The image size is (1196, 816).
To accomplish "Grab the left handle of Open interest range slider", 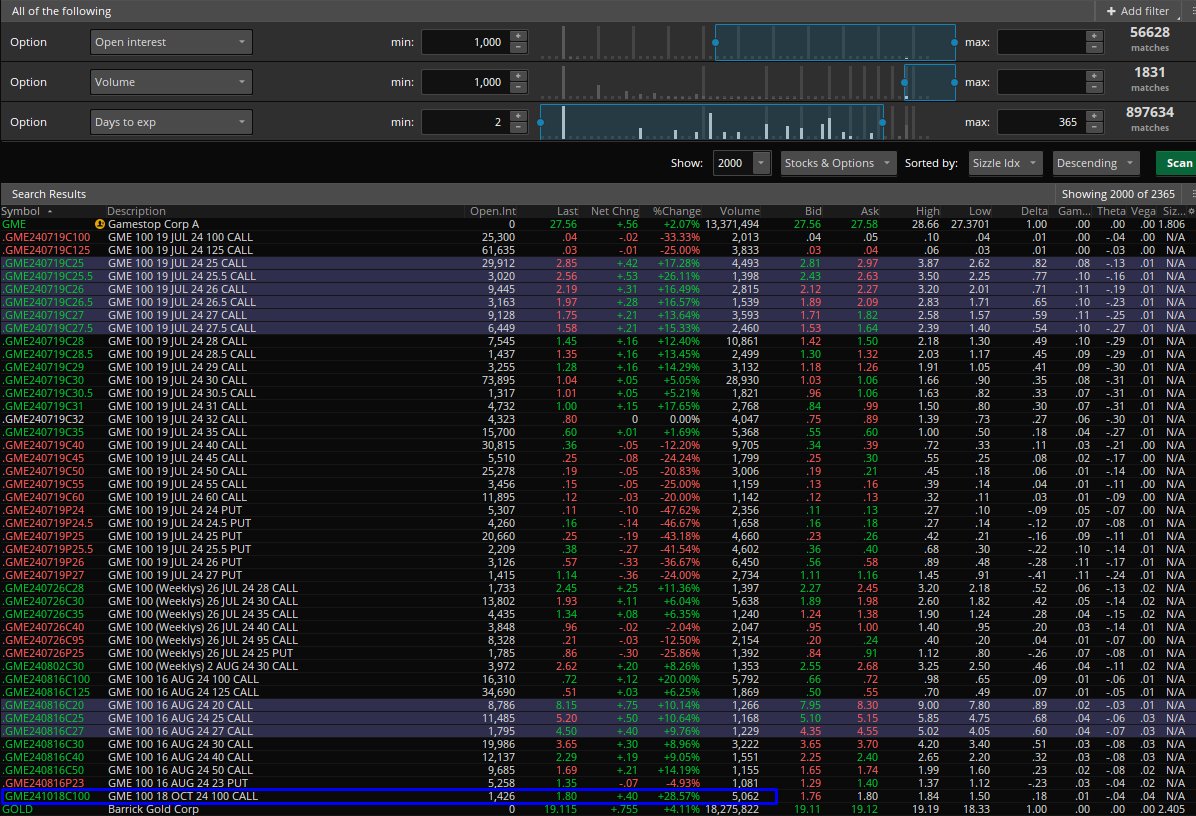I will 715,42.
